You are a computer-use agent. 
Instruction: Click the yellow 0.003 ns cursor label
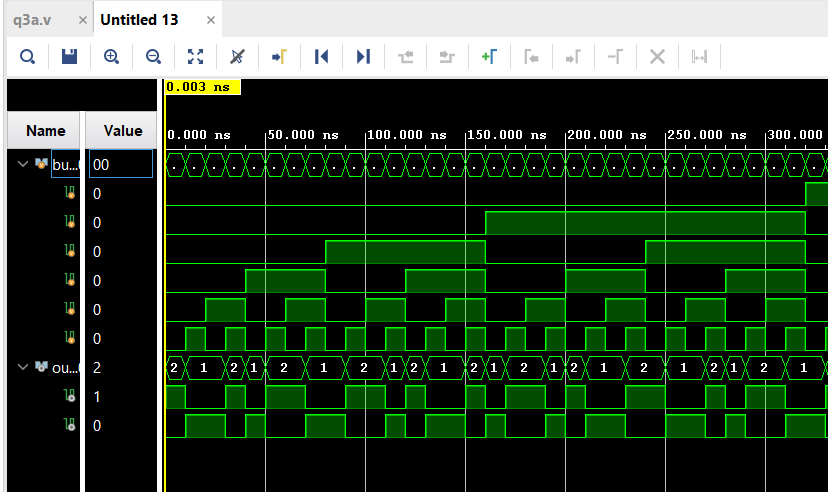click(201, 87)
